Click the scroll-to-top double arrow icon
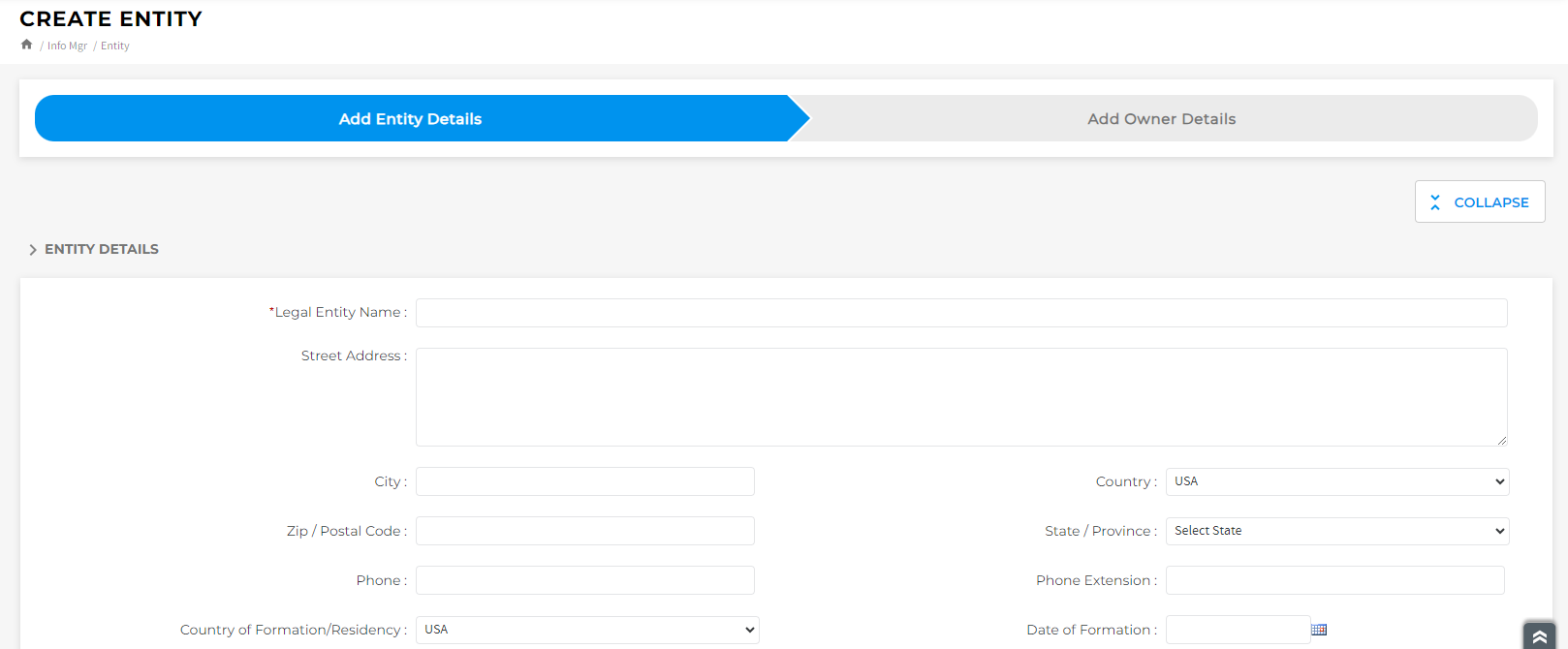Viewport: 1568px width, 649px height. coord(1539,636)
